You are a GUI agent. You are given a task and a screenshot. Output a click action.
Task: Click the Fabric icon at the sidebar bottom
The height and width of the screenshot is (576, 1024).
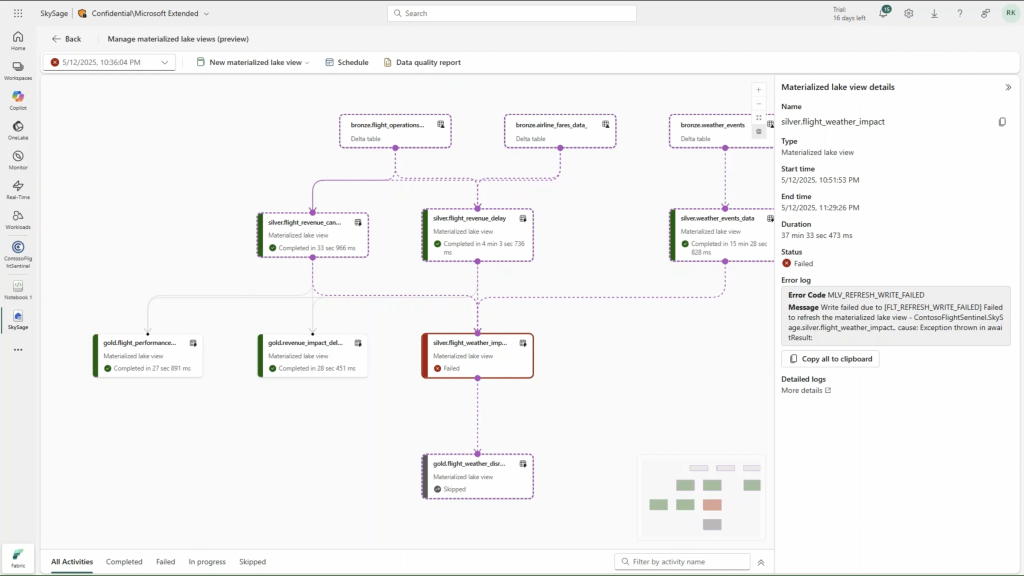click(x=18, y=558)
